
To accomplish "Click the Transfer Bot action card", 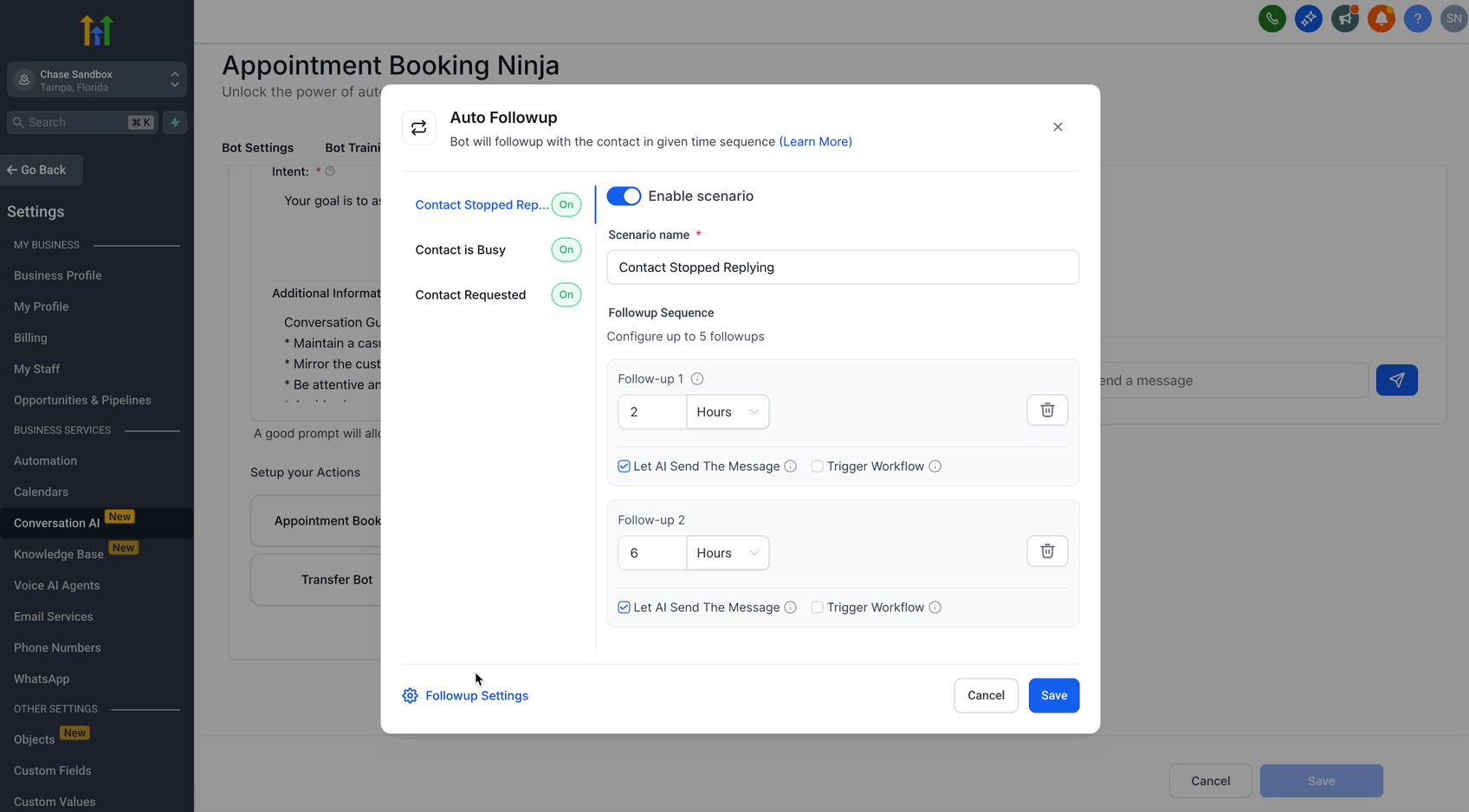I will (x=316, y=580).
